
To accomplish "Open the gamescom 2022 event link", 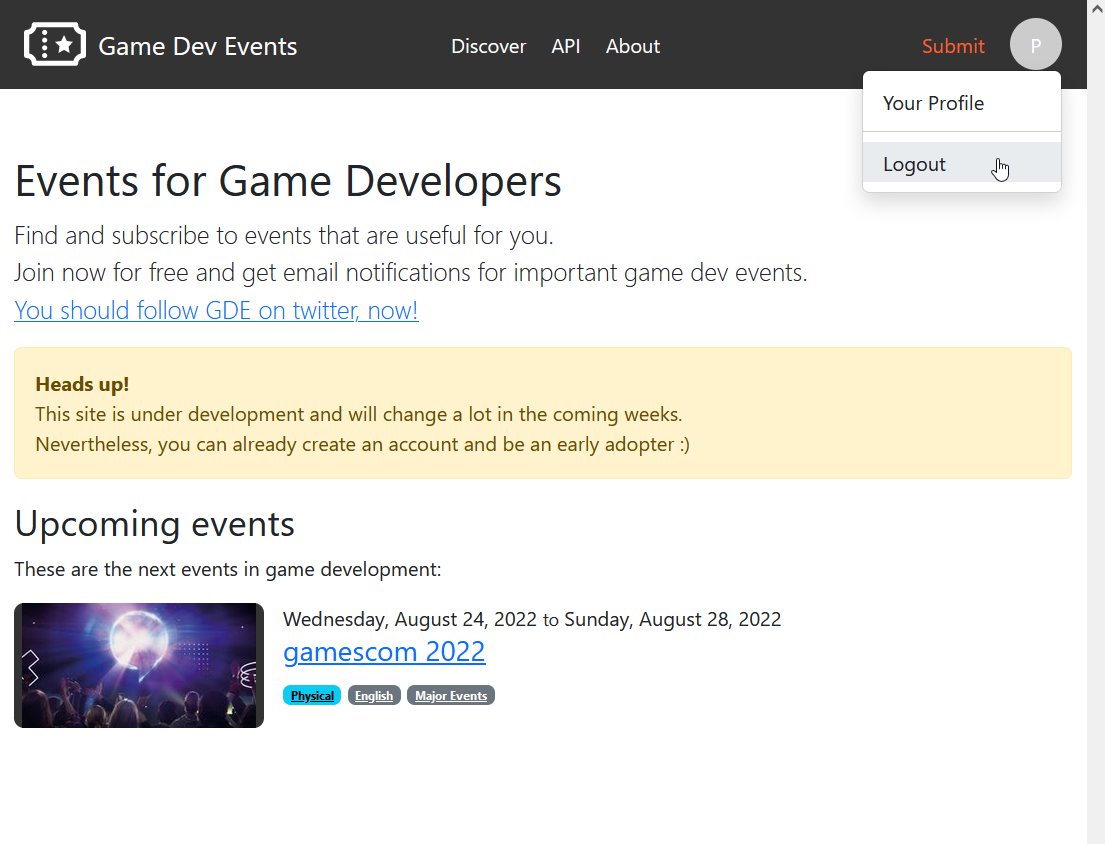I will coord(384,652).
